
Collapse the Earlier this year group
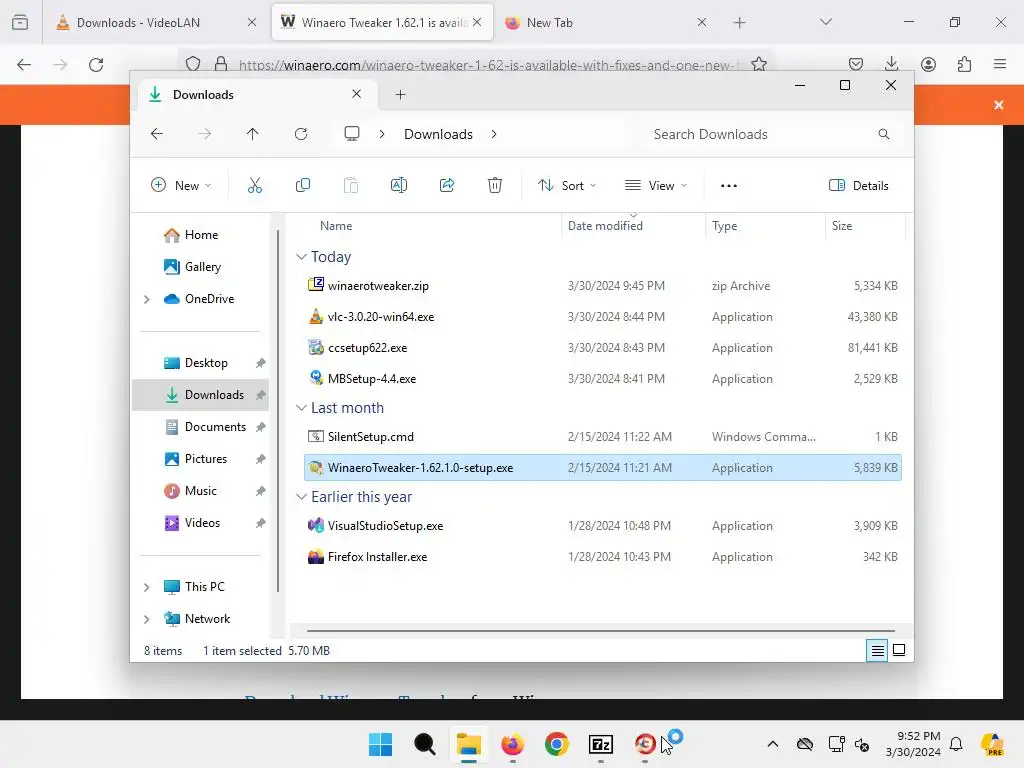(x=301, y=497)
